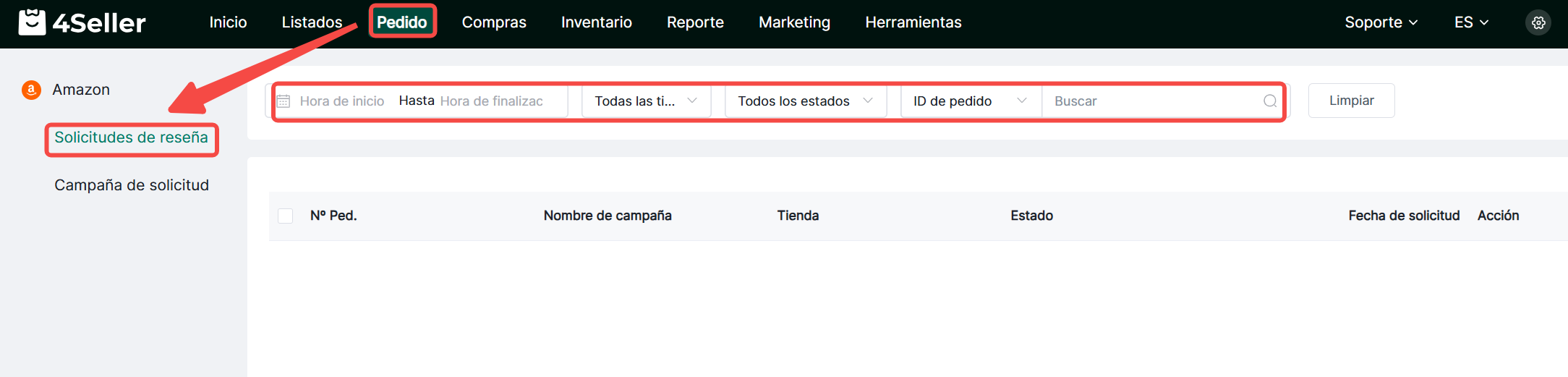Open the Soporte menu

[1380, 22]
